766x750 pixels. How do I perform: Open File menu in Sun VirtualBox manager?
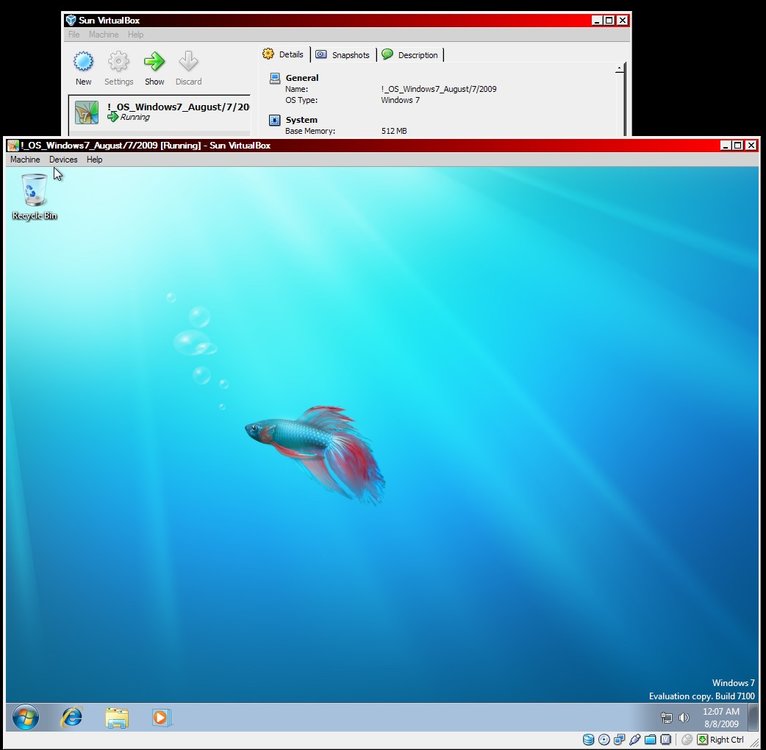pyautogui.click(x=74, y=35)
